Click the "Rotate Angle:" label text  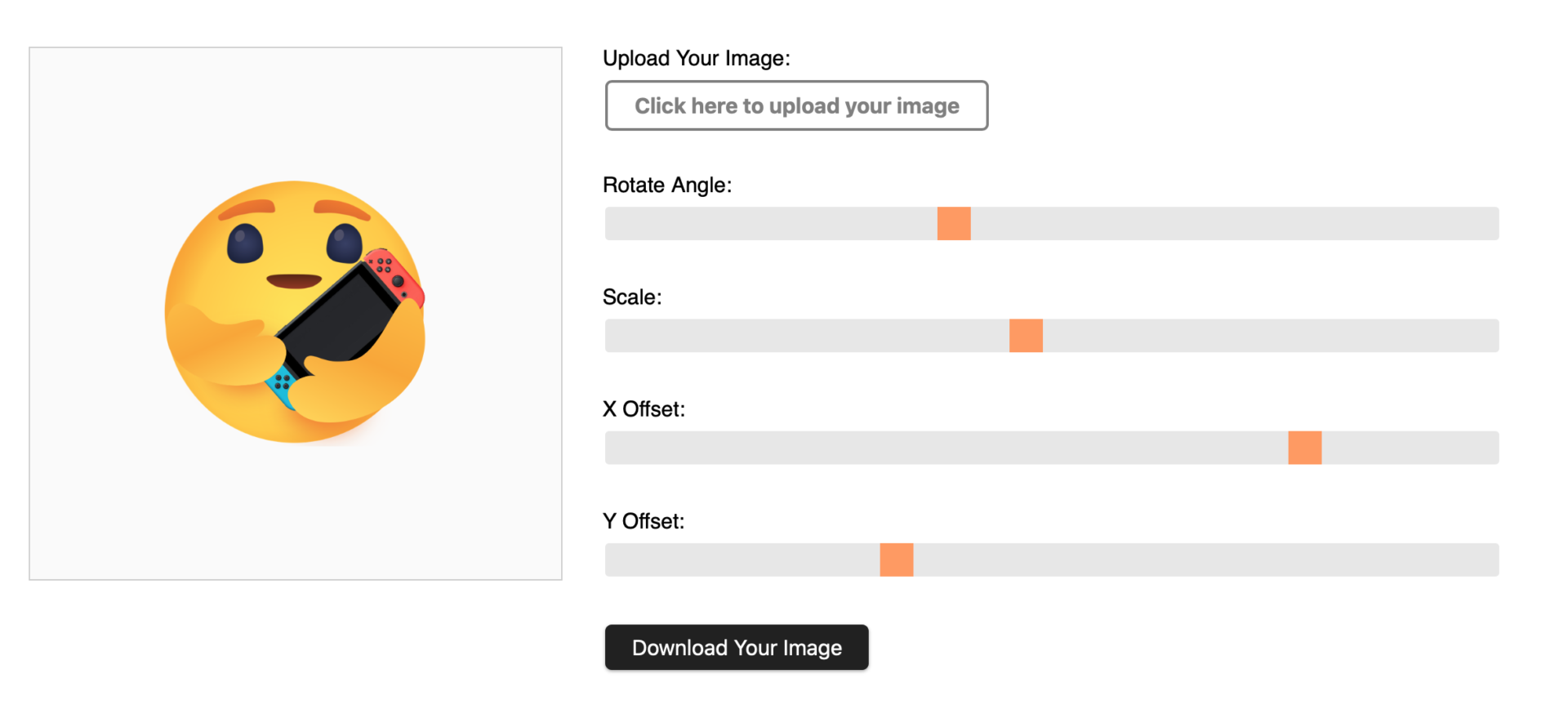tap(667, 185)
